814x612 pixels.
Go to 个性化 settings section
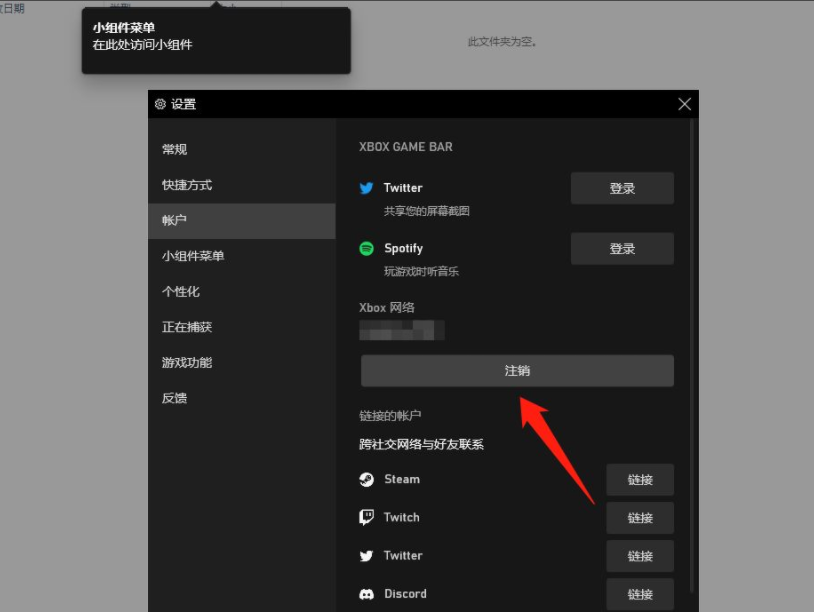pos(242,292)
